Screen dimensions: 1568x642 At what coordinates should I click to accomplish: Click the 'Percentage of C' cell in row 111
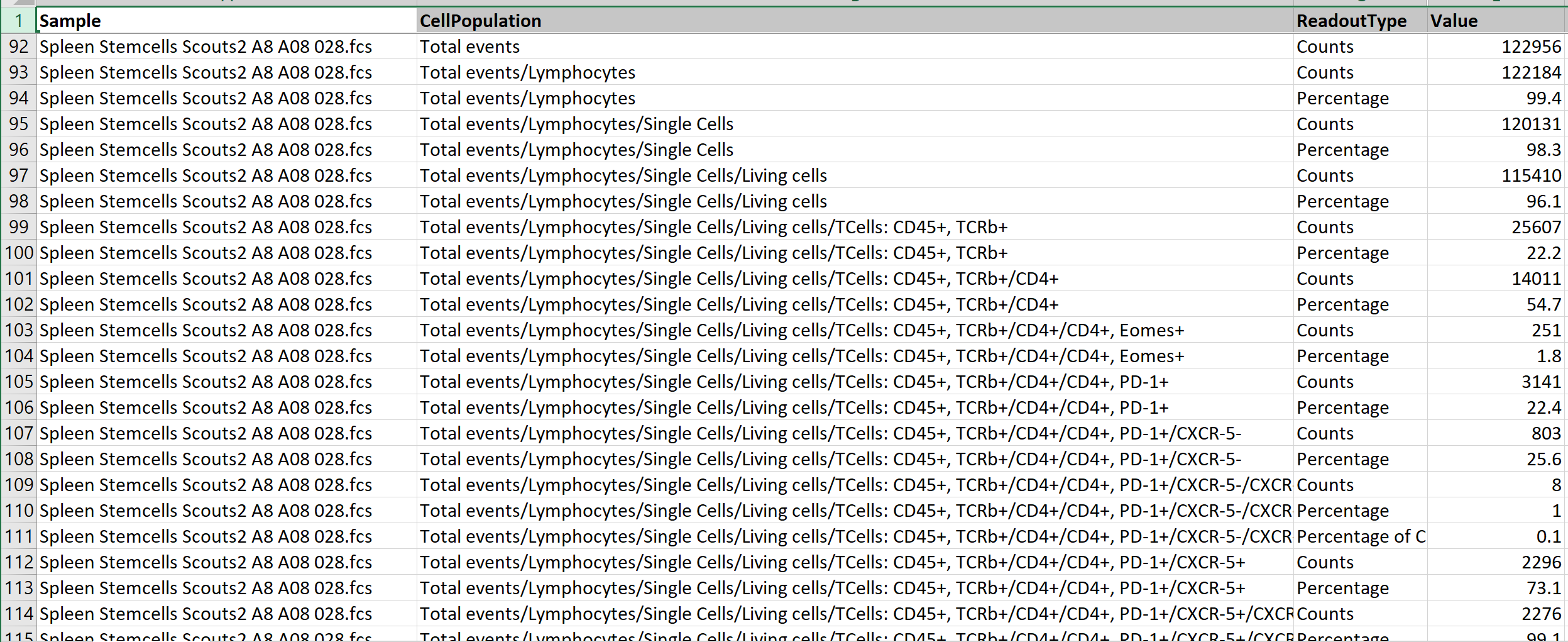pyautogui.click(x=1360, y=536)
